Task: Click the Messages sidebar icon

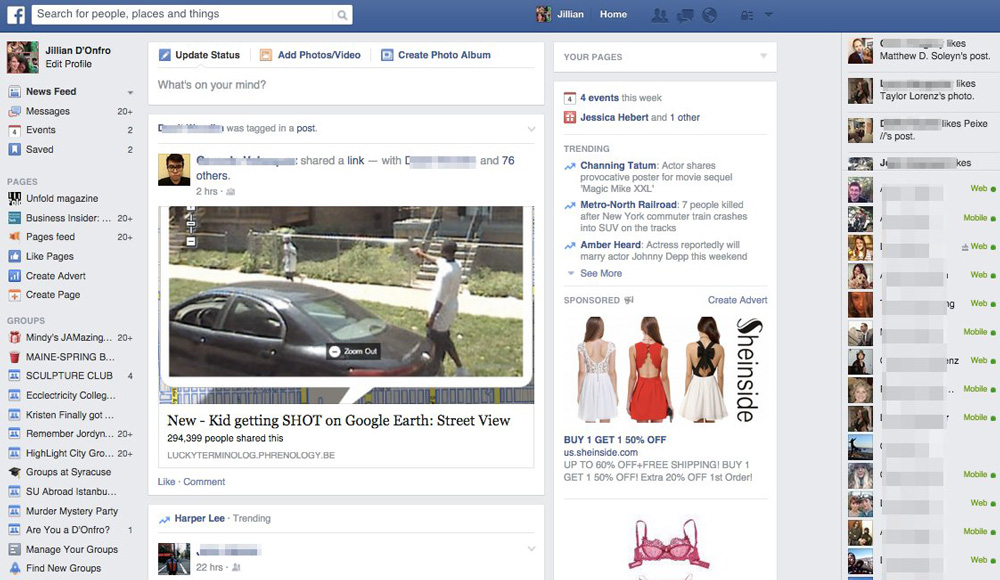Action: click(14, 112)
